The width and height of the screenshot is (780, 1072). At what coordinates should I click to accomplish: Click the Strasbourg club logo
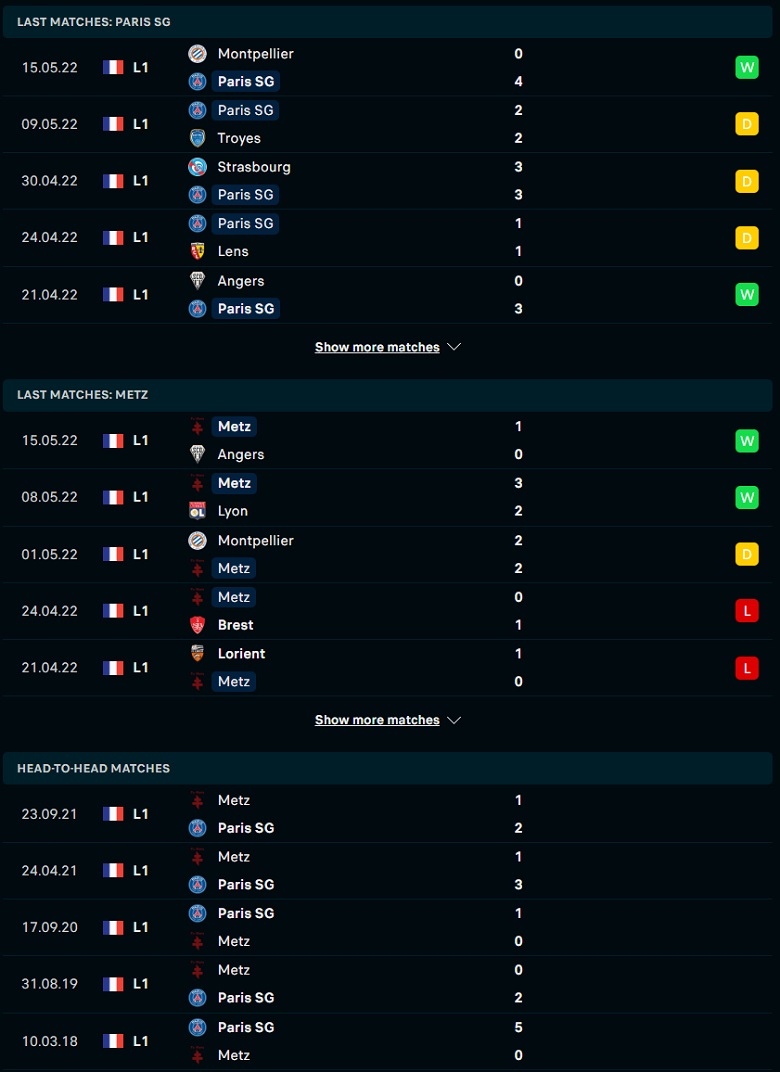click(198, 167)
